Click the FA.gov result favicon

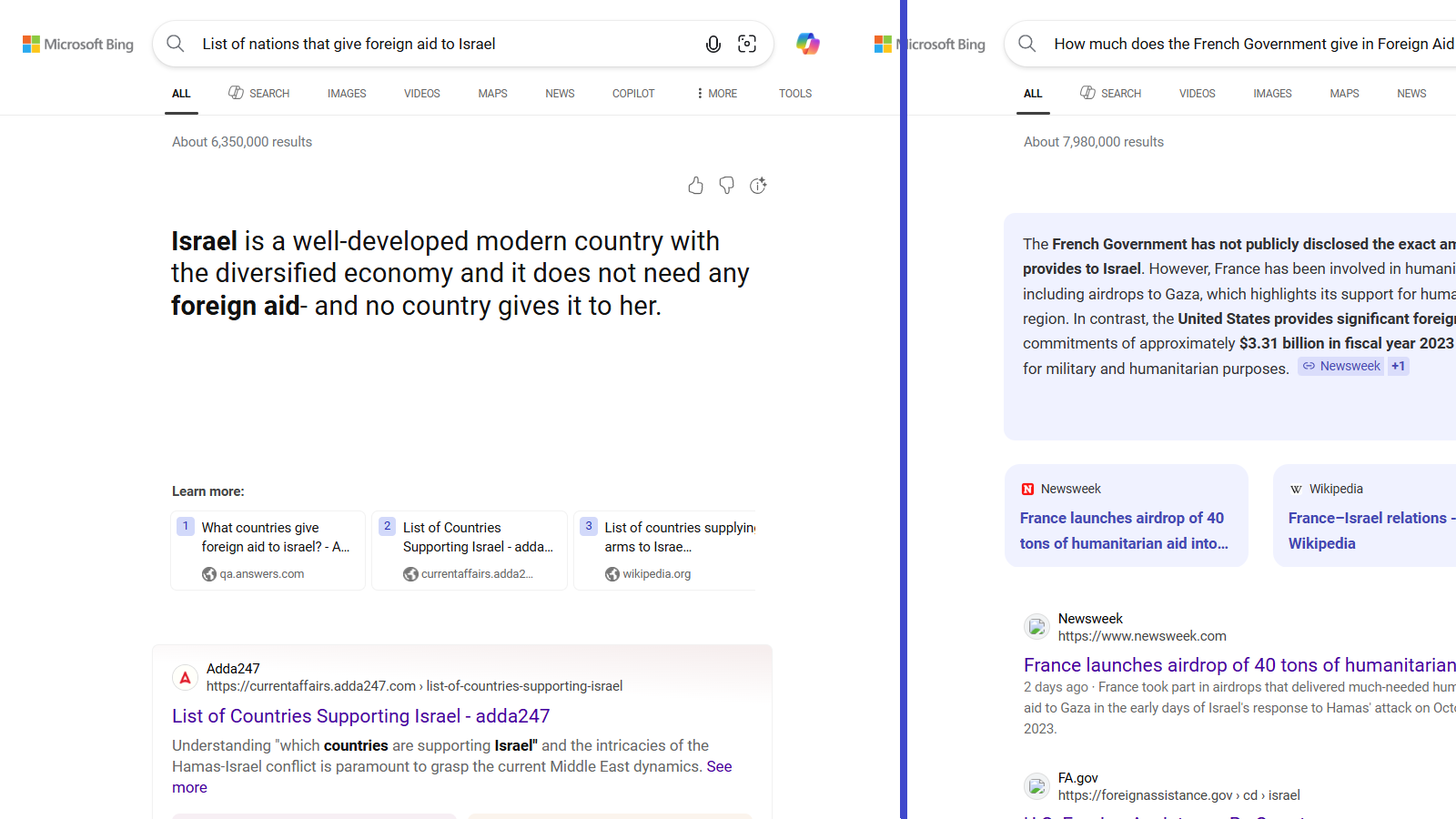click(x=1036, y=786)
